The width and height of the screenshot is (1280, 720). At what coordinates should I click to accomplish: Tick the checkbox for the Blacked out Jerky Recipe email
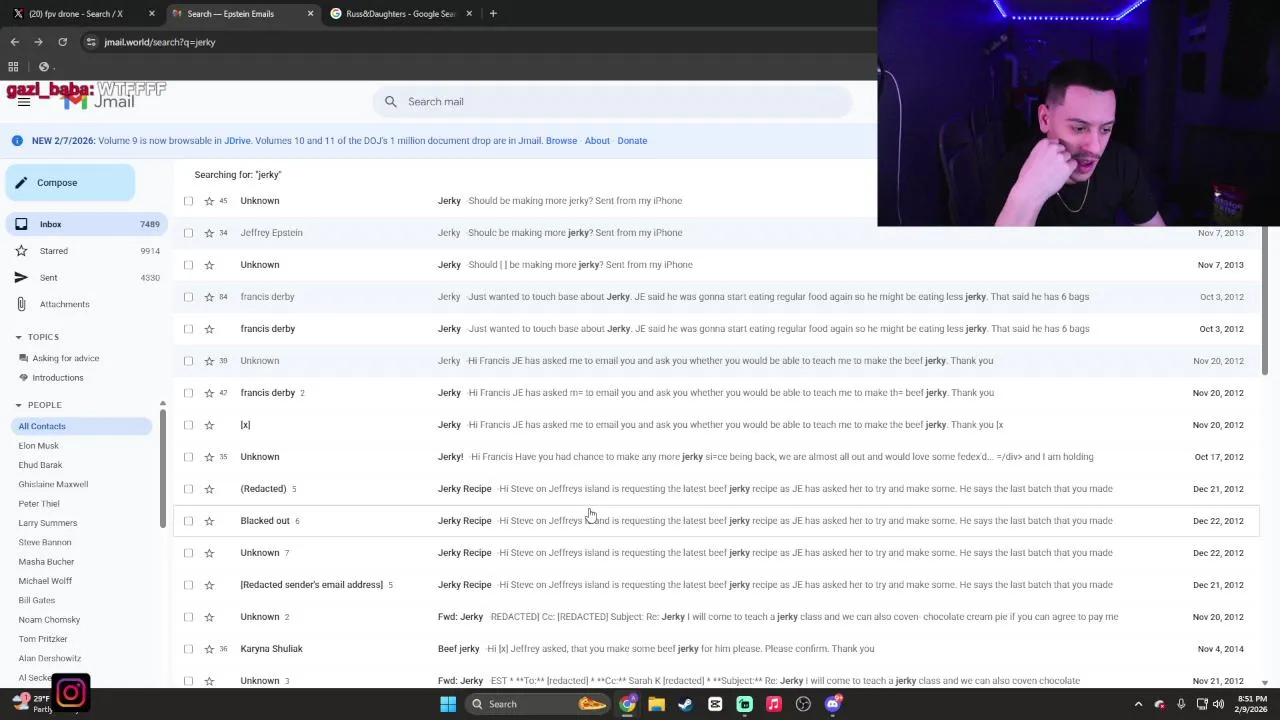click(188, 521)
